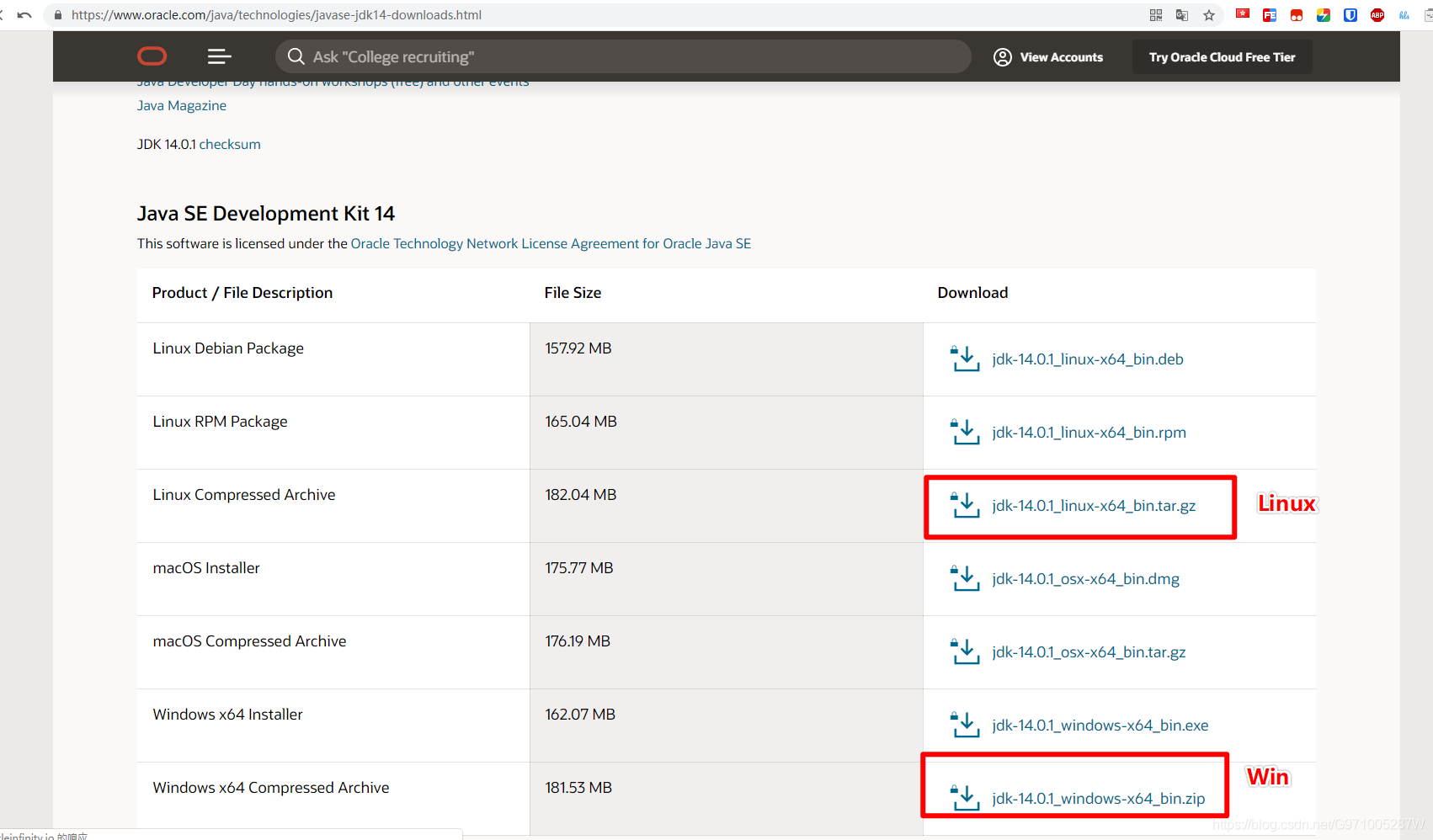Click the FE extension icon
The width and height of the screenshot is (1433, 840).
point(1269,14)
